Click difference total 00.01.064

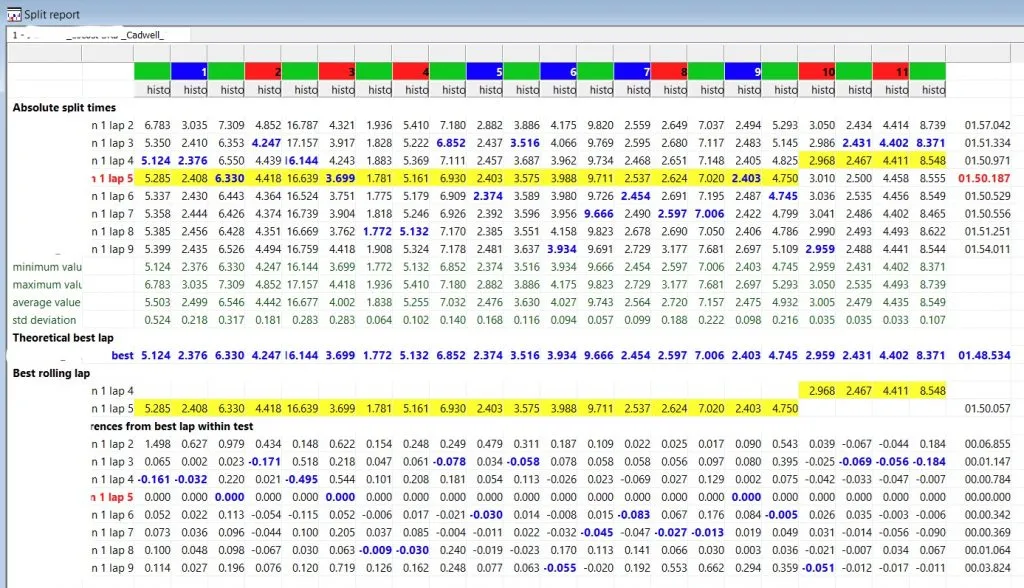pos(987,550)
